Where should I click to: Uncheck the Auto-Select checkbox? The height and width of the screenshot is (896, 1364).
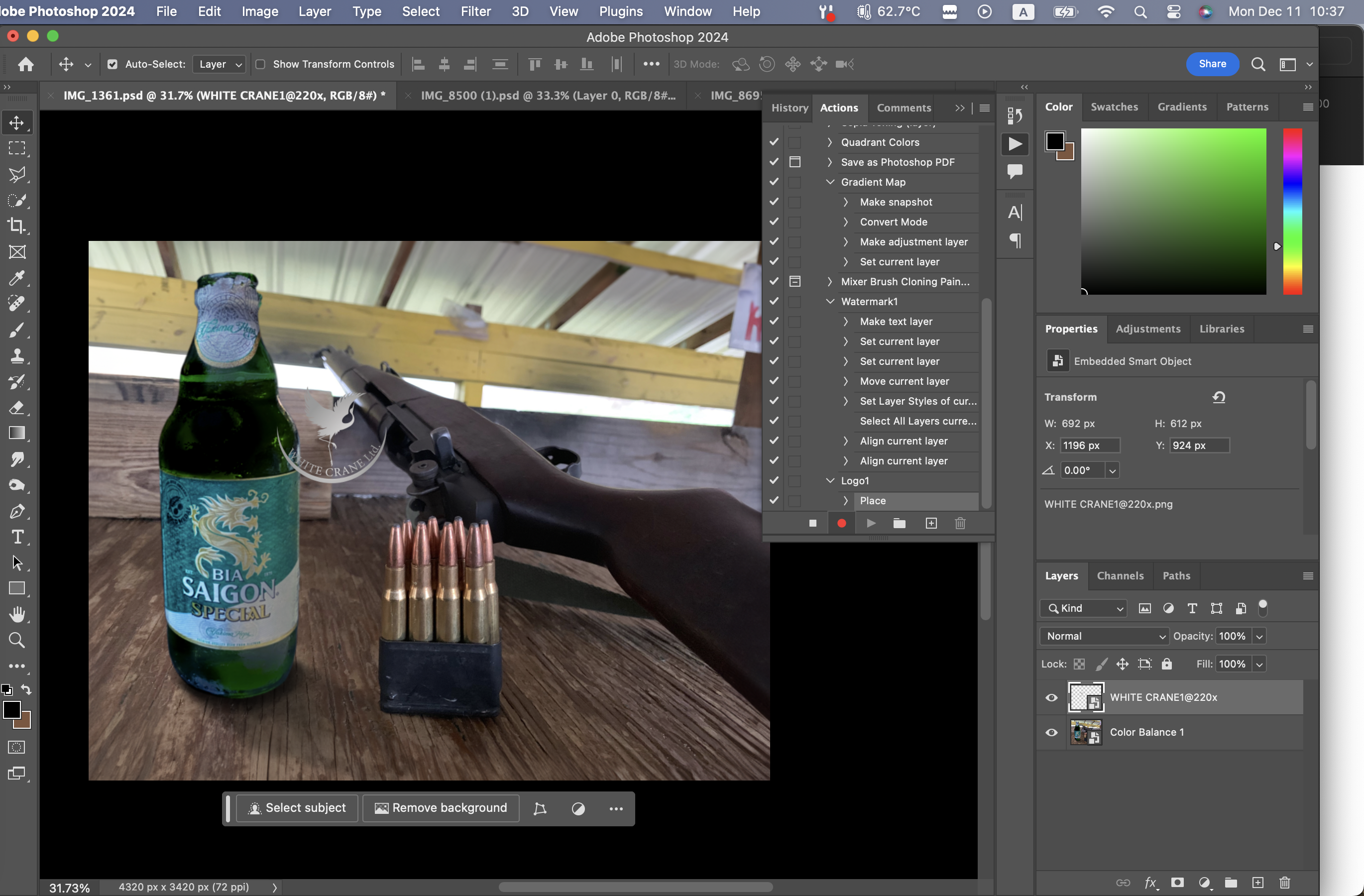click(113, 64)
